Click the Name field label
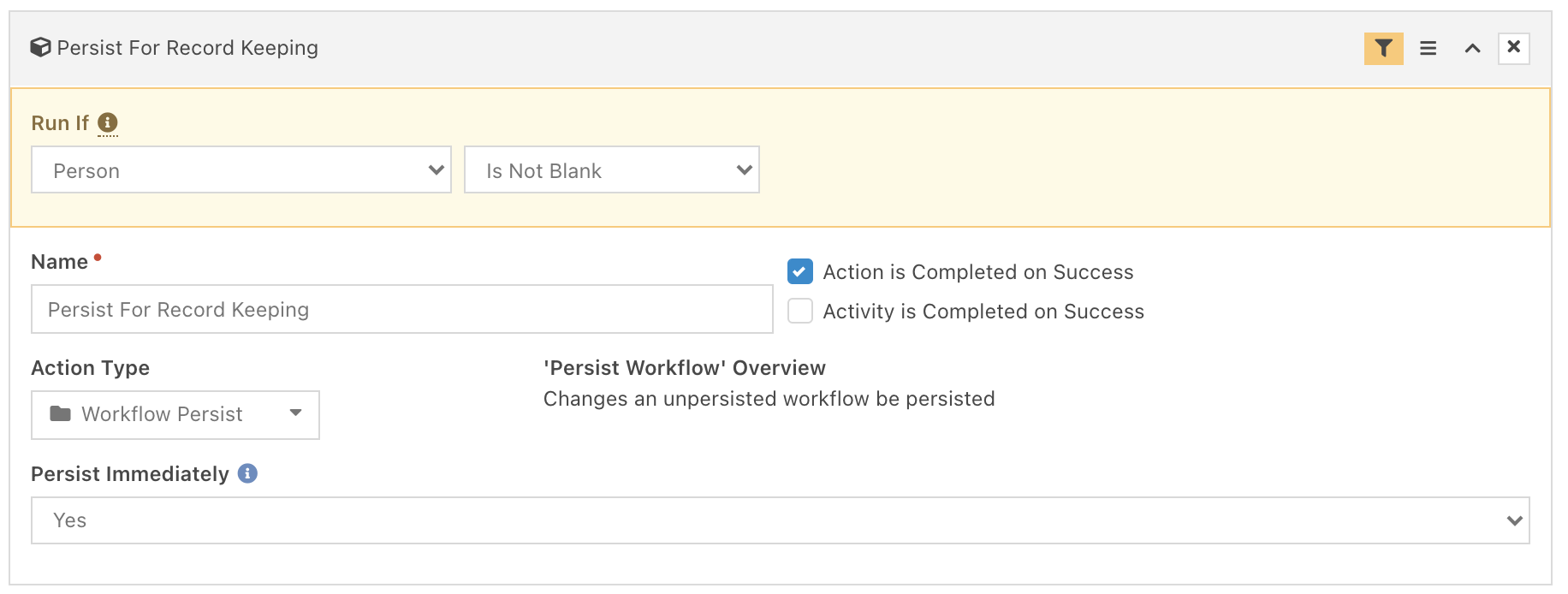The width and height of the screenshot is (1568, 594). click(60, 262)
